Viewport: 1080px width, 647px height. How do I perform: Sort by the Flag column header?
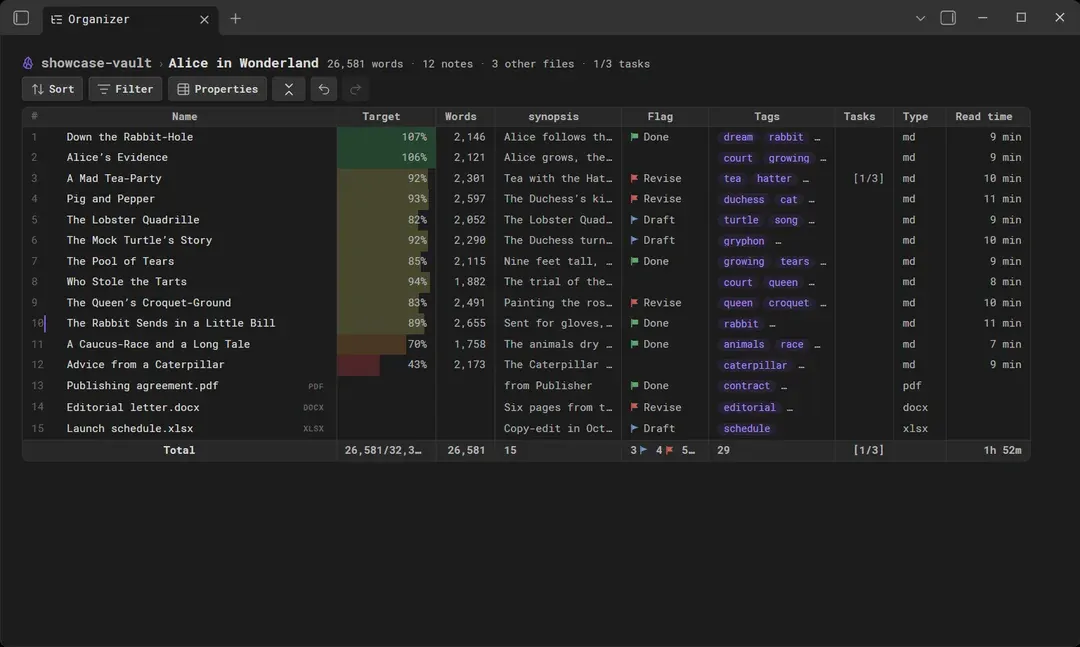(660, 116)
